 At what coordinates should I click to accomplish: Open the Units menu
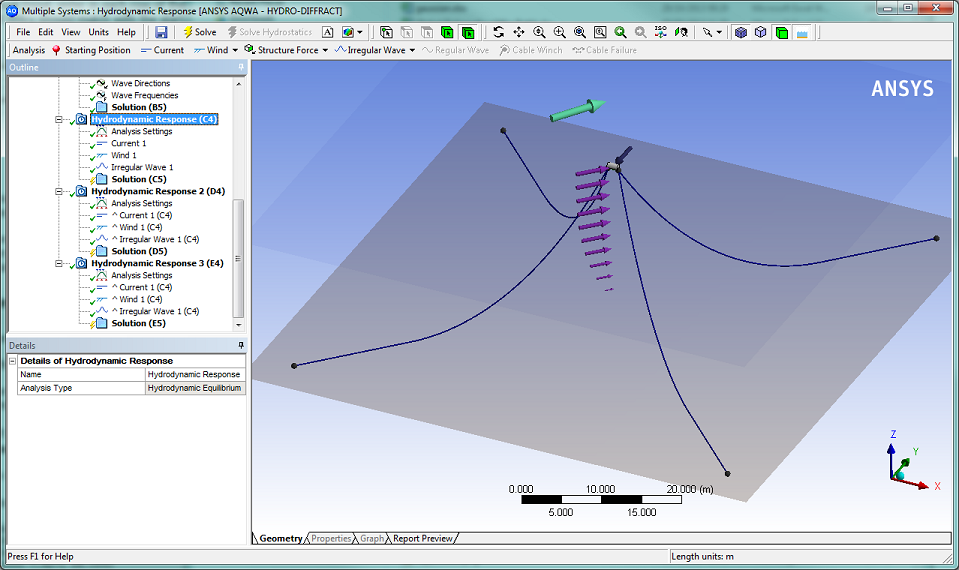[98, 32]
